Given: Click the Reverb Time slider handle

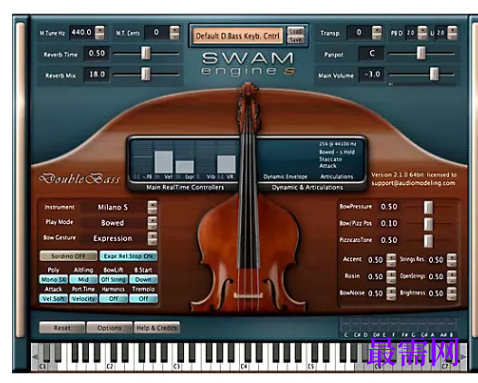Looking at the screenshot, I should coord(146,53).
